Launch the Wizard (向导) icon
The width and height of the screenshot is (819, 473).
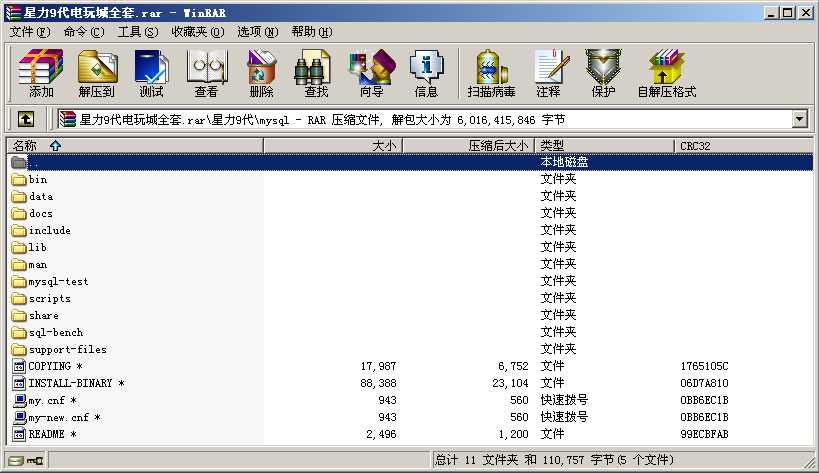point(371,73)
